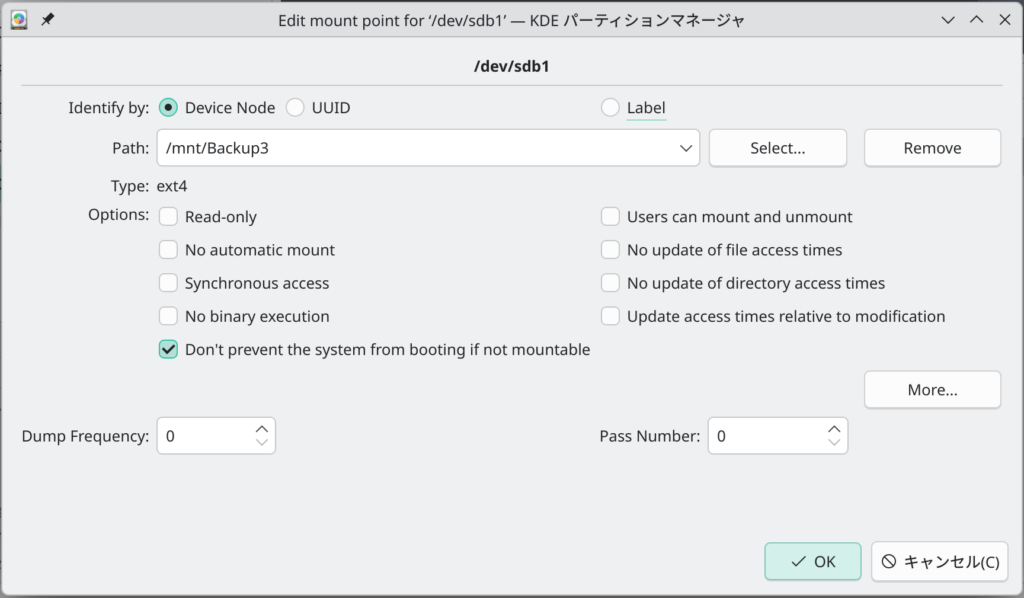
Task: Enable Users can mount and unmount
Action: tap(611, 217)
